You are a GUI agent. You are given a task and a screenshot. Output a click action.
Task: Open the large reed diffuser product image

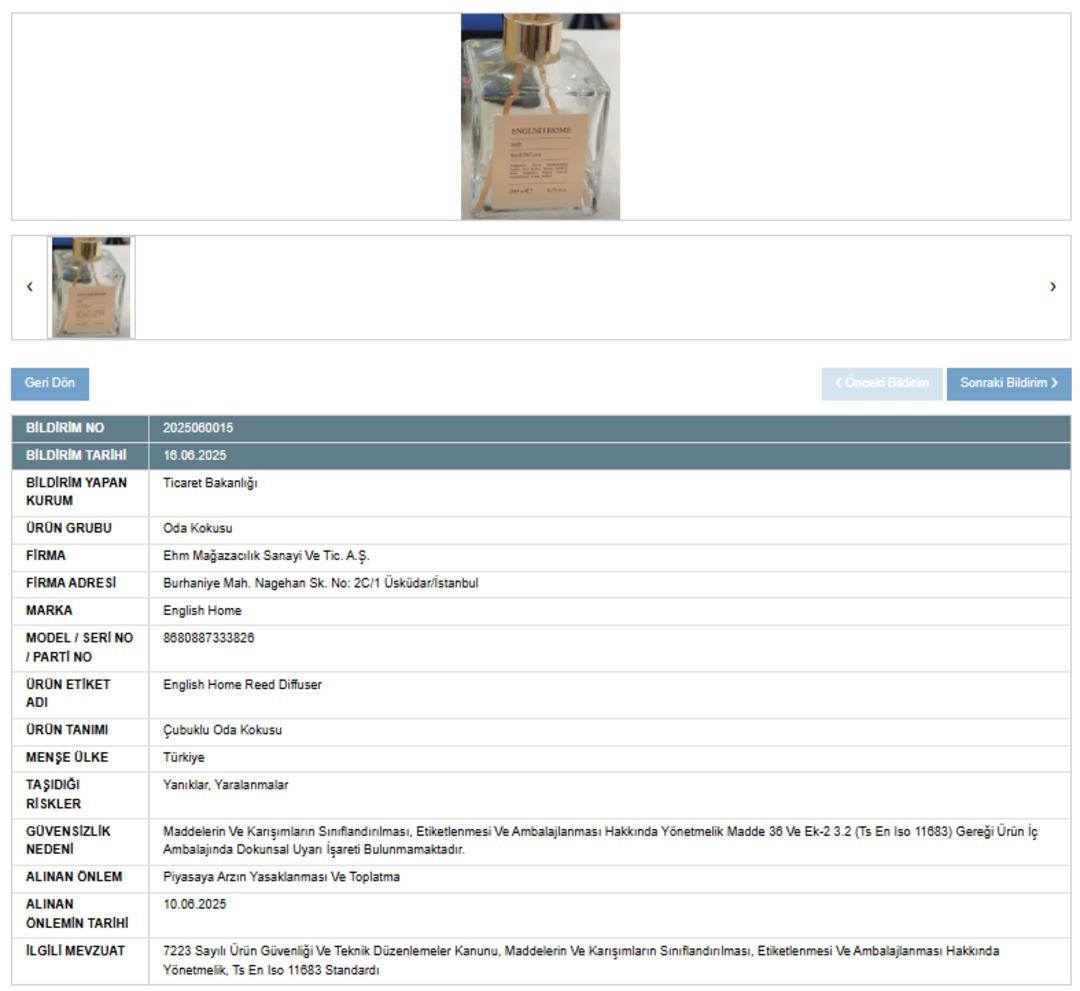coord(540,116)
